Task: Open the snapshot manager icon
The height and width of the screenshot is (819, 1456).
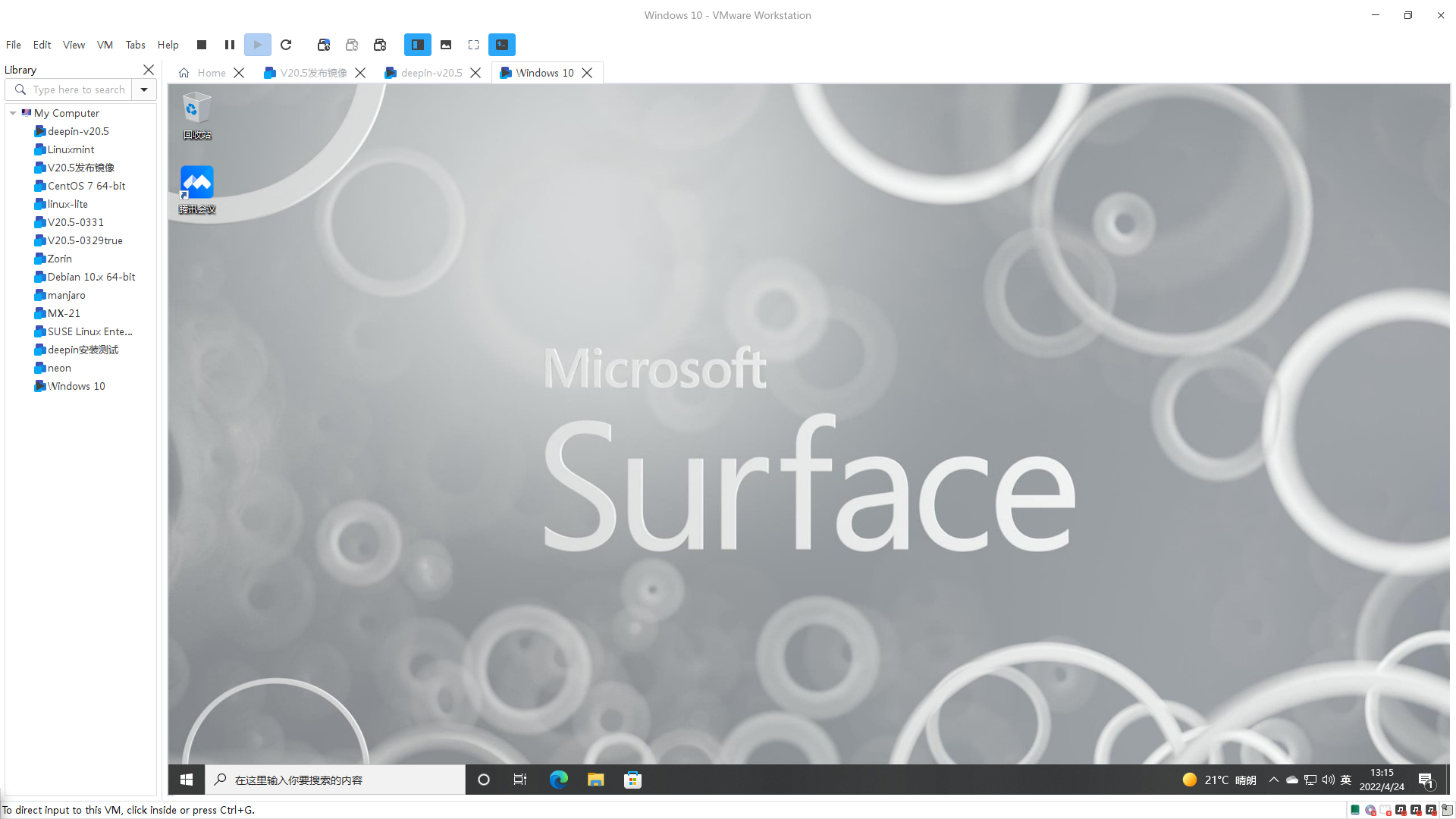Action: (x=380, y=45)
